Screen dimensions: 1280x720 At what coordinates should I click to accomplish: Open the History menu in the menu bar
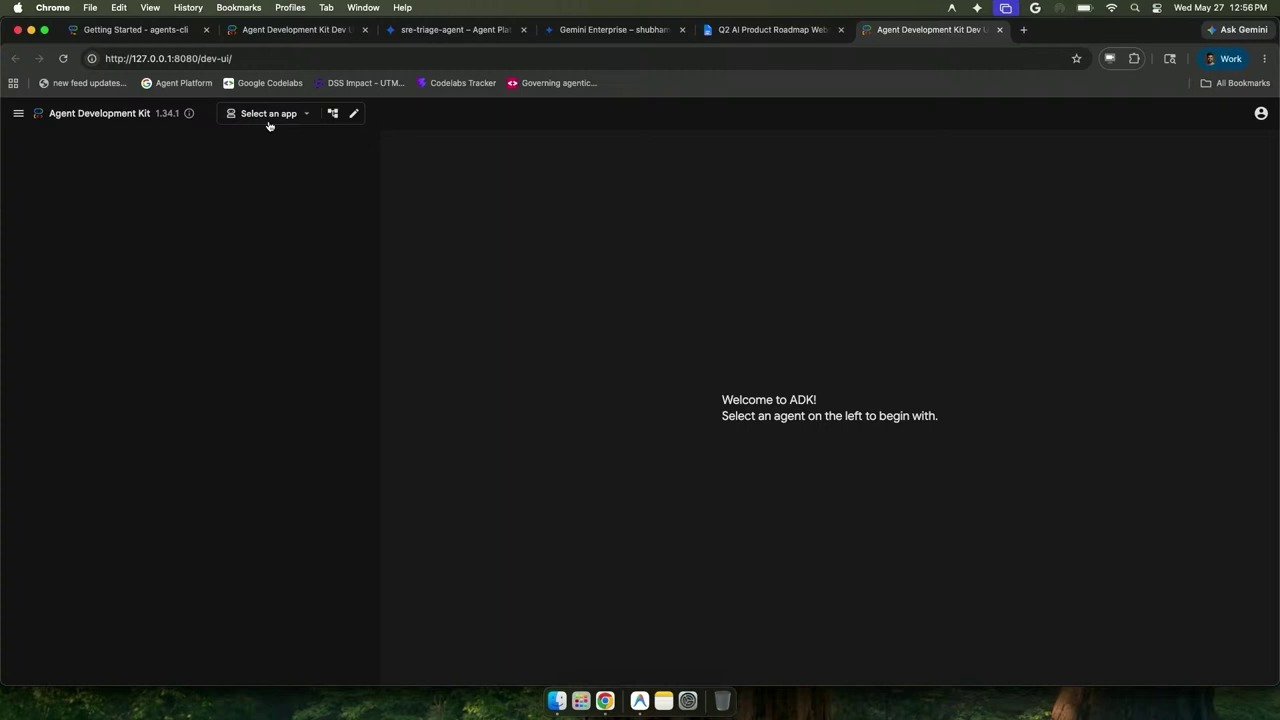pyautogui.click(x=188, y=7)
